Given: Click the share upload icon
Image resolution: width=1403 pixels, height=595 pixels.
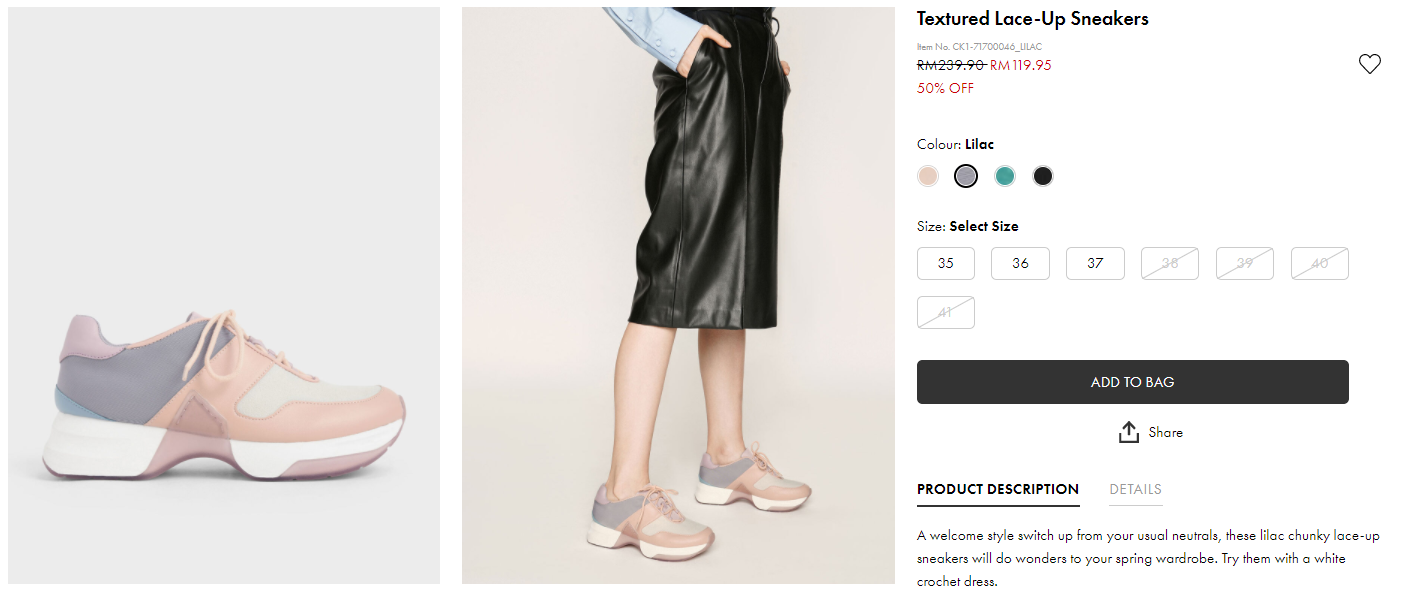Looking at the screenshot, I should [x=1129, y=432].
